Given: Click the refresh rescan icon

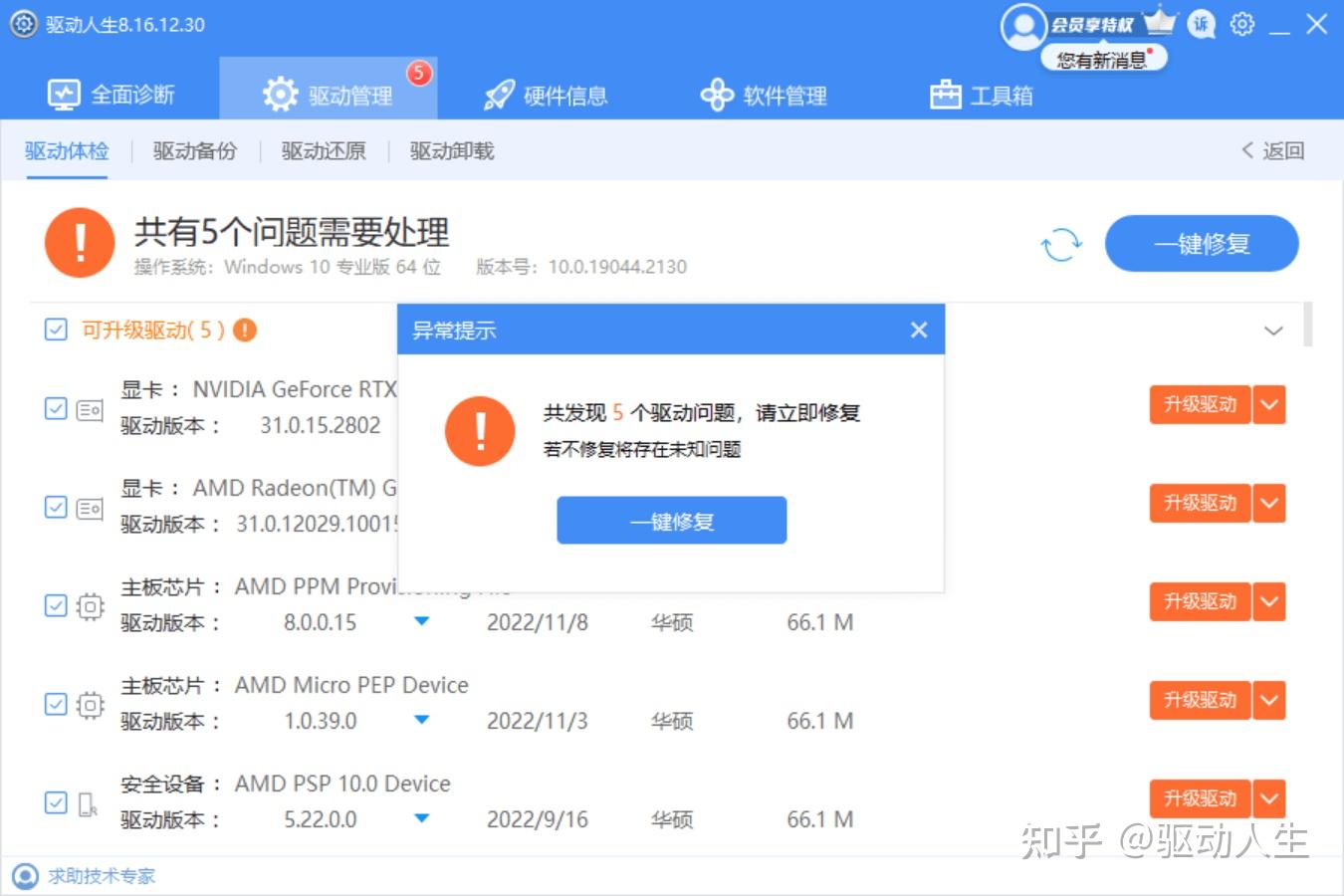Looking at the screenshot, I should click(1061, 244).
